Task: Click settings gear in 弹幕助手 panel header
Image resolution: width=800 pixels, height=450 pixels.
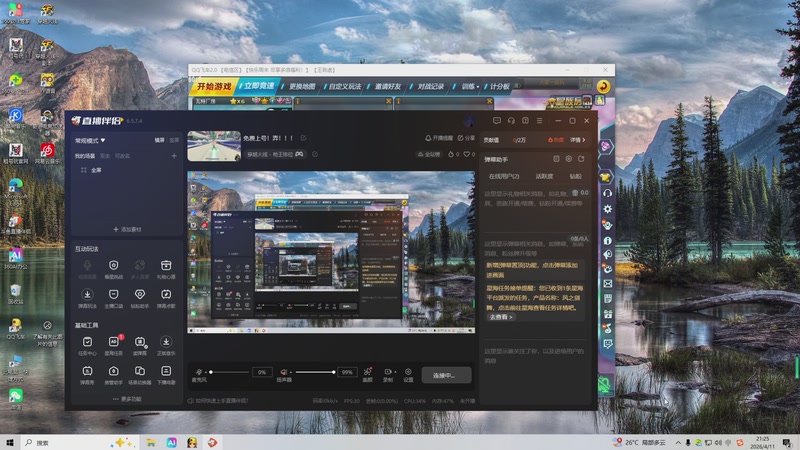Action: [569, 159]
